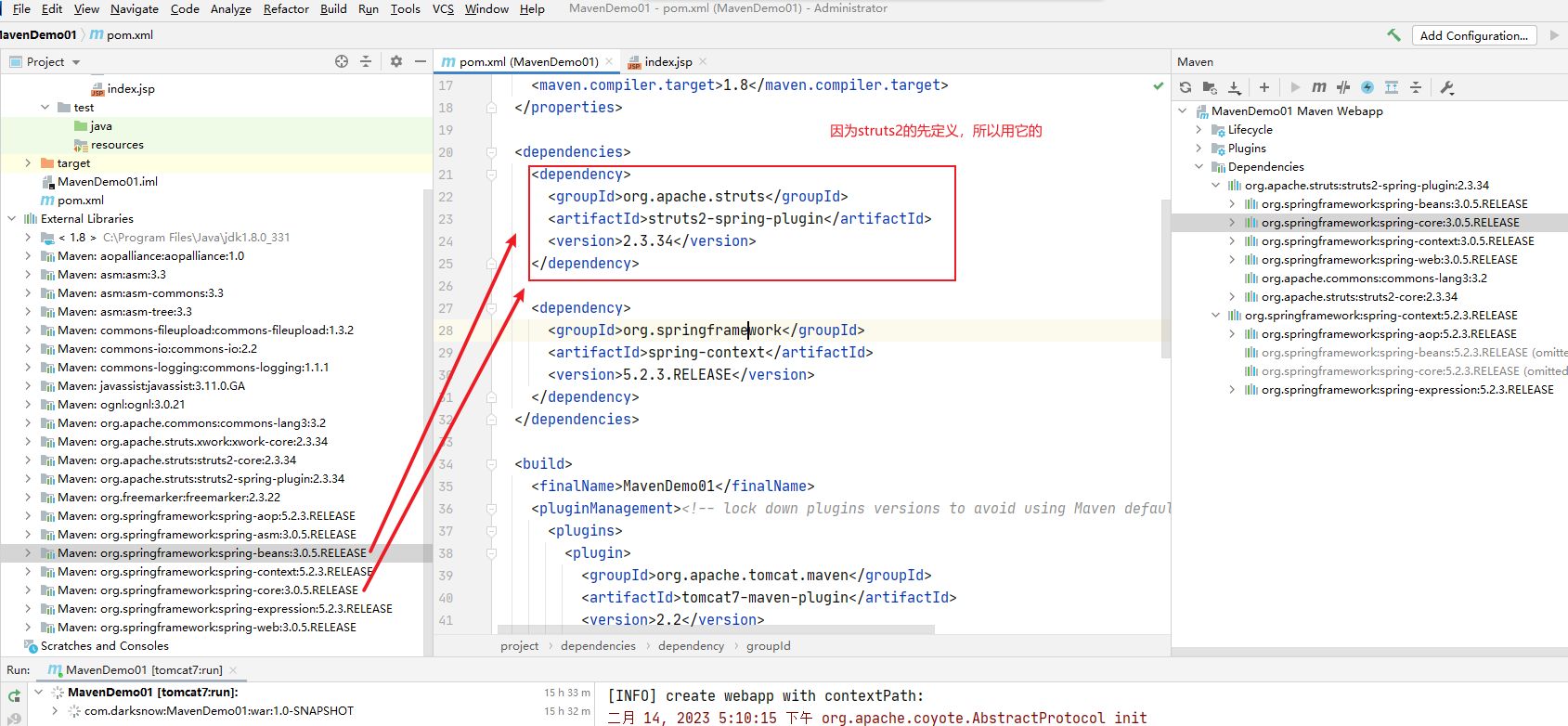Image resolution: width=1568 pixels, height=726 pixels.
Task: Expand Plugins in Maven panel
Action: tap(1199, 149)
